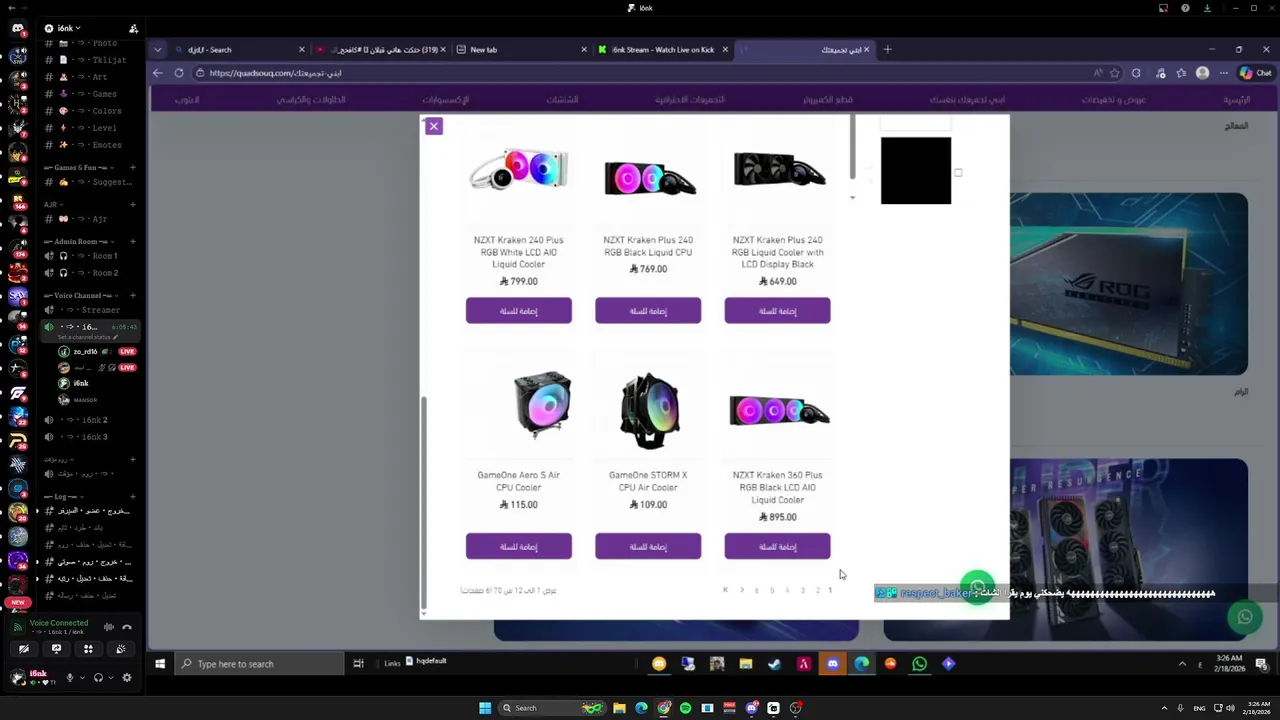1280x720 pixels.
Task: Open the microphone options dropdown arrow in the Discord user panel
Action: [x=81, y=677]
